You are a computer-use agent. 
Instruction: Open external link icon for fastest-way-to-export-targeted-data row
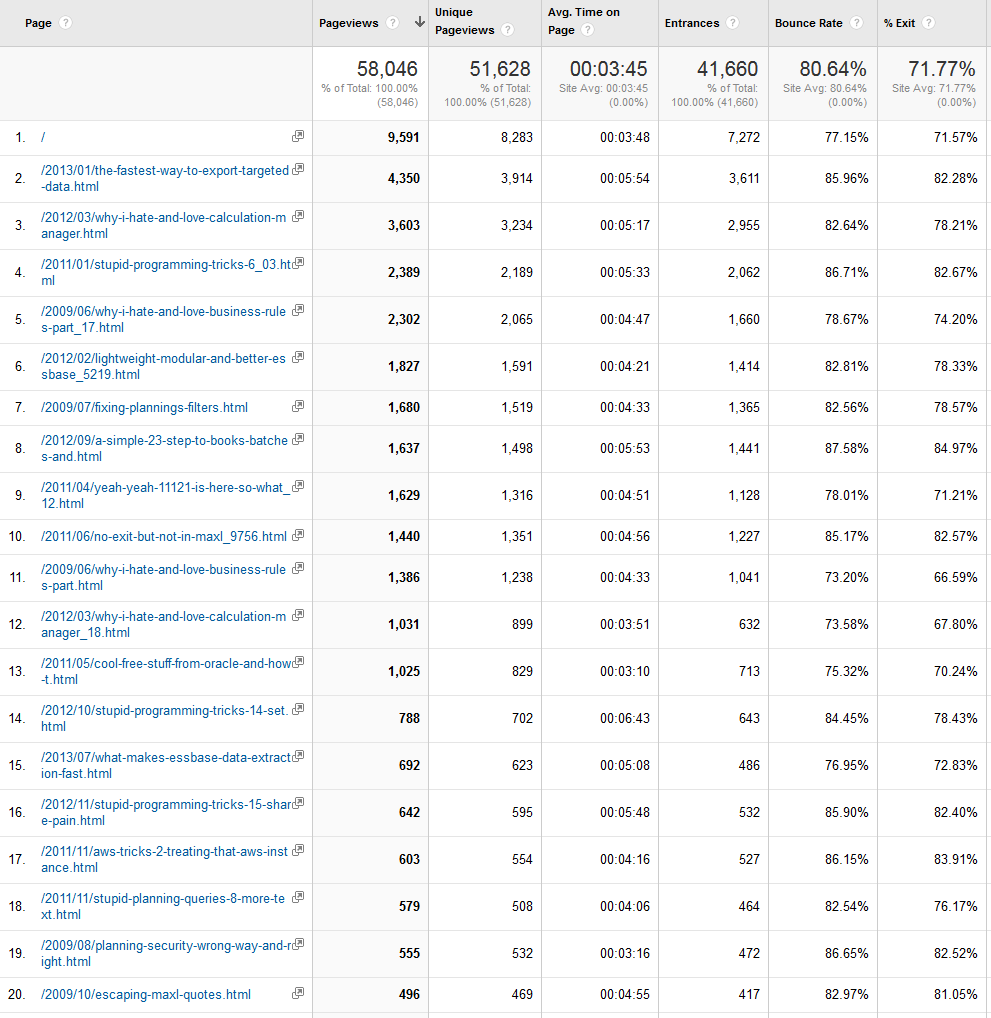tap(298, 169)
